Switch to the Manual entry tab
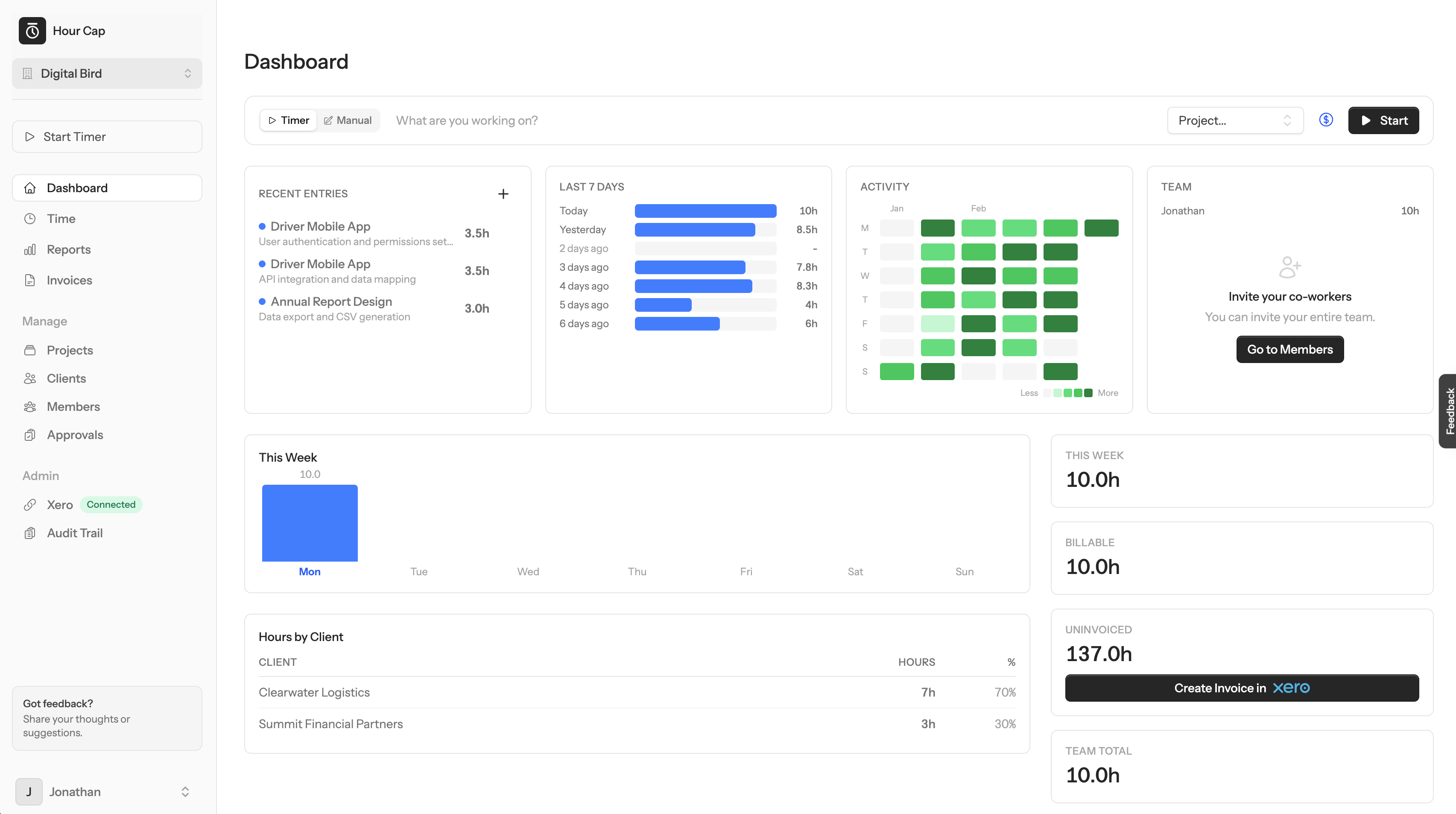The width and height of the screenshot is (1456, 814). 348,120
